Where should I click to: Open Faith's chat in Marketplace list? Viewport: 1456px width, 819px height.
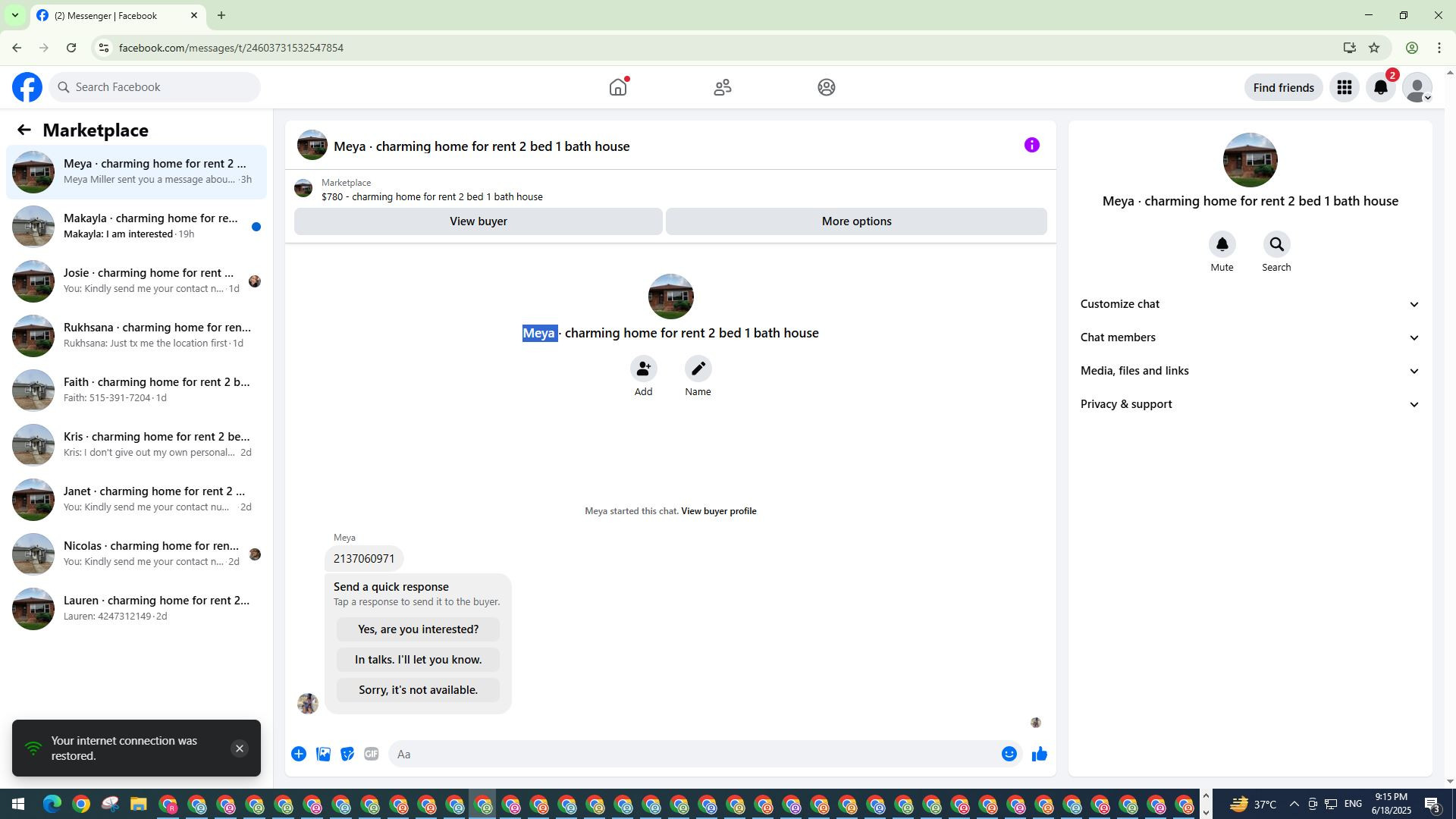tap(136, 390)
